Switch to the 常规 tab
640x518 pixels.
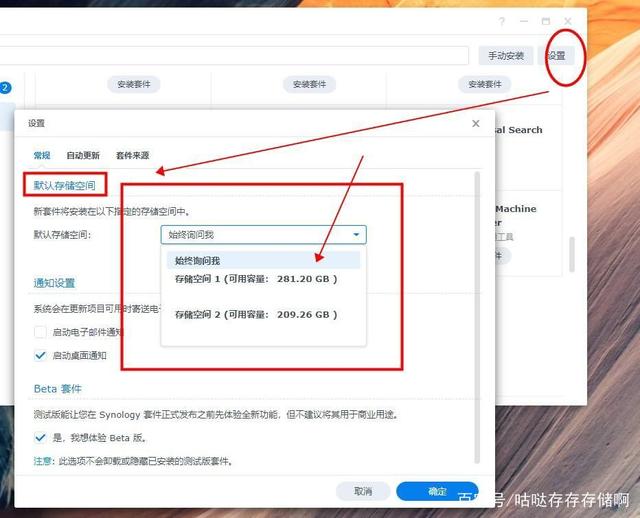[42, 155]
